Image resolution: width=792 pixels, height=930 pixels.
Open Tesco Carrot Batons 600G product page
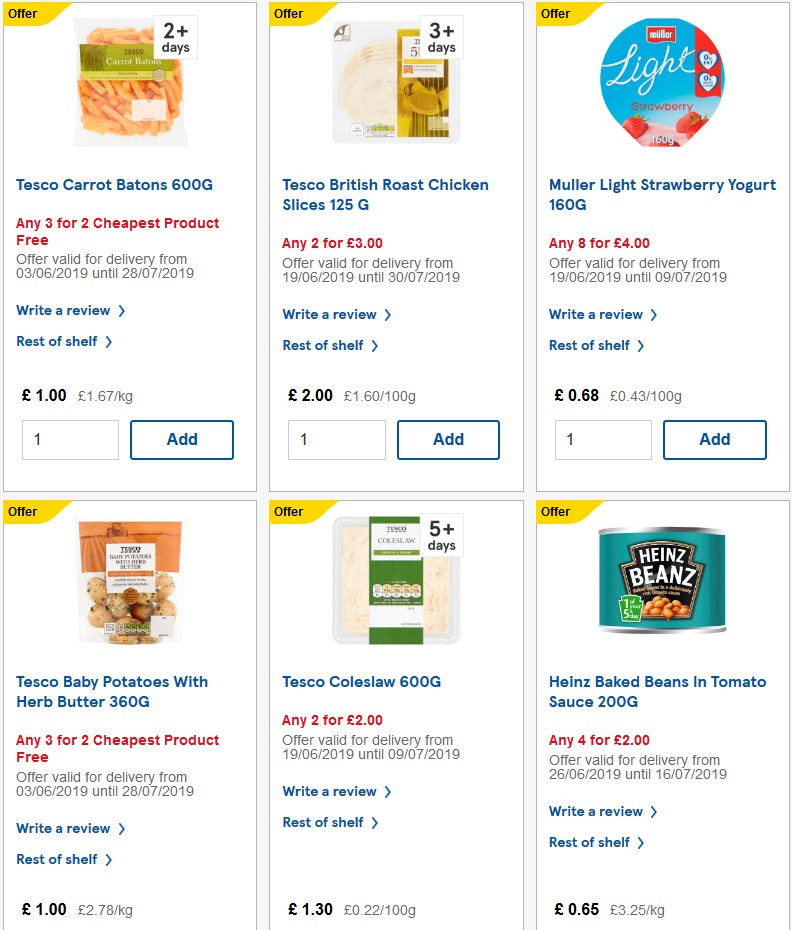(x=114, y=184)
